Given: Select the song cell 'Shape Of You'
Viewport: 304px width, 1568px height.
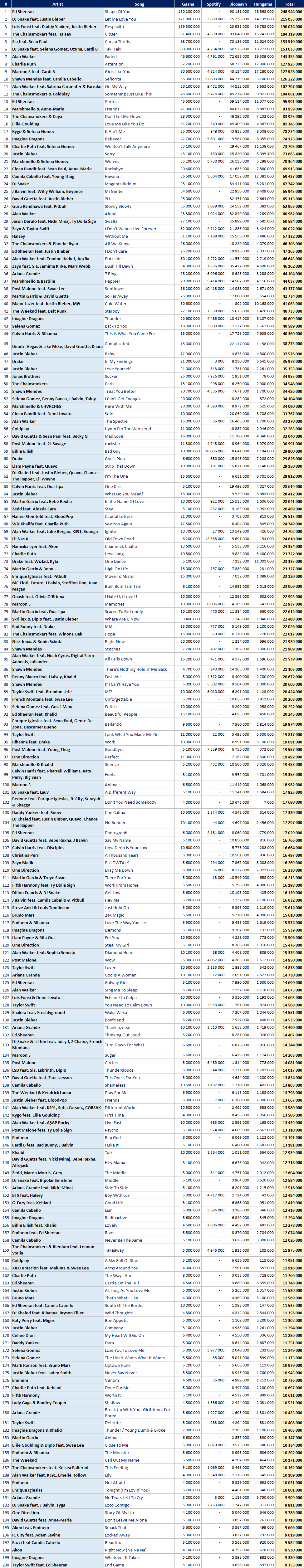Looking at the screenshot, I should [139, 12].
